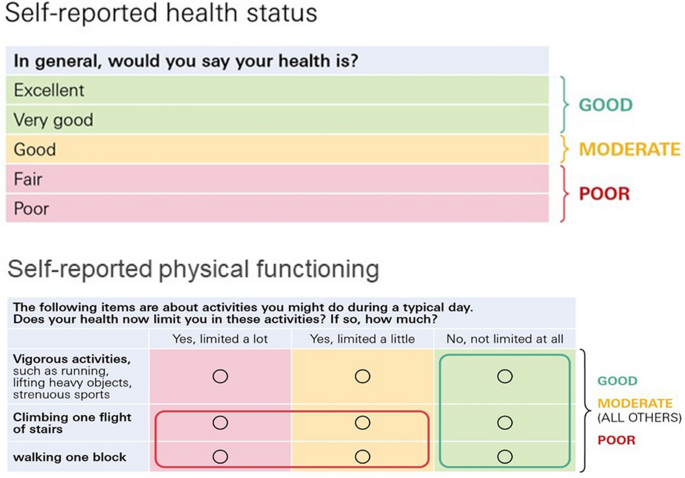Click the 'Poor' health answer row
Image resolution: width=685 pixels, height=478 pixels.
(x=278, y=209)
